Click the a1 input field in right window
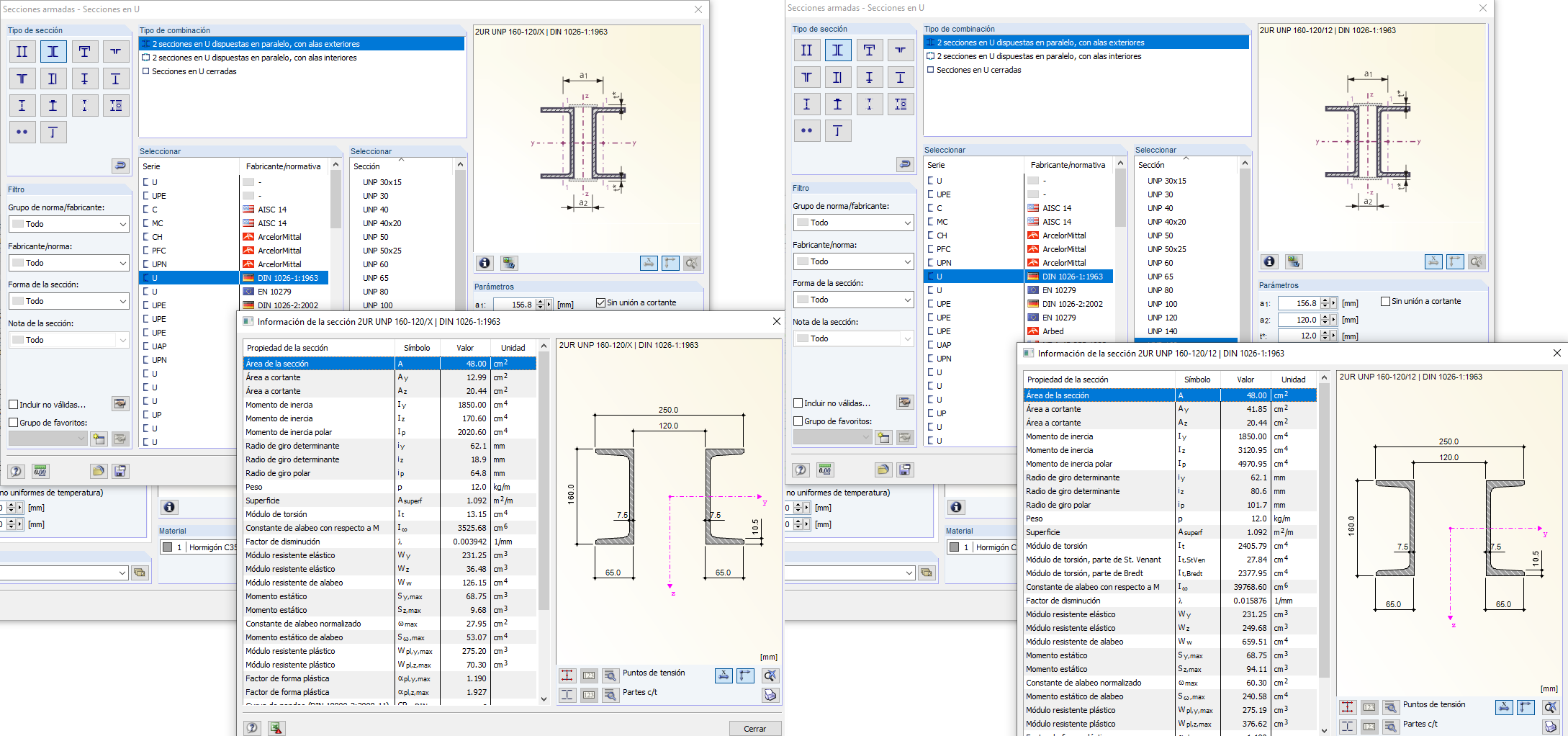This screenshot has height=736, width=1568. 1299,303
